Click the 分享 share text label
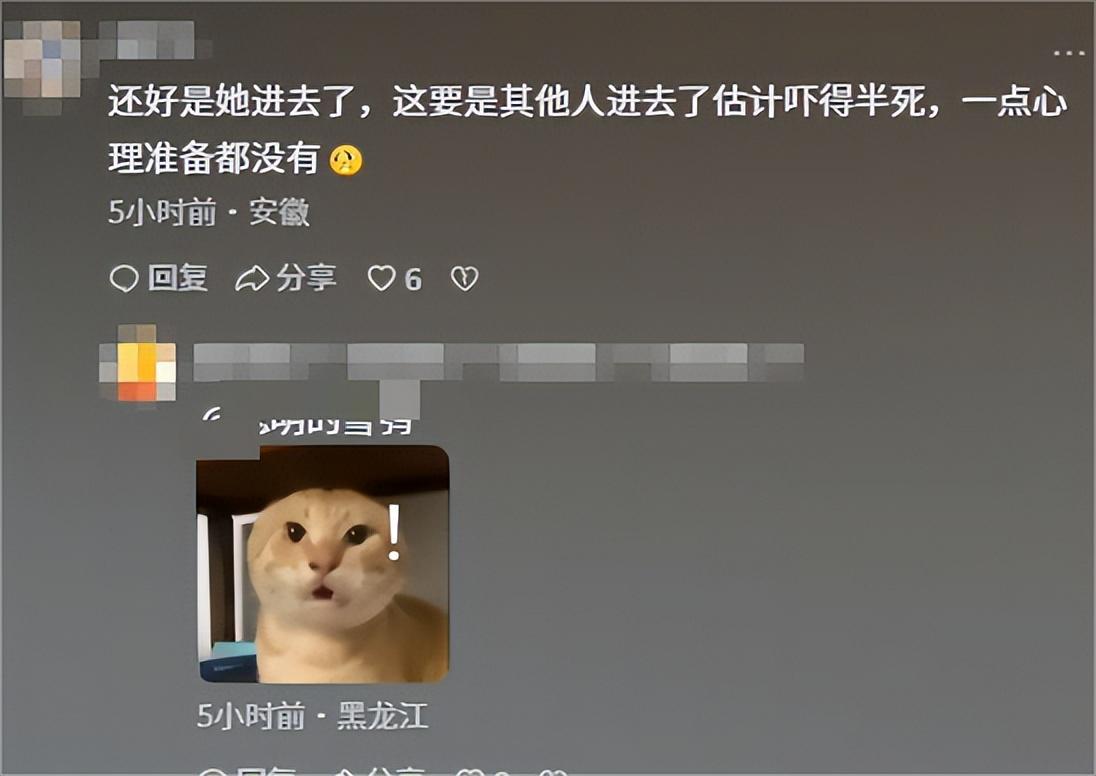This screenshot has height=776, width=1096. click(306, 278)
